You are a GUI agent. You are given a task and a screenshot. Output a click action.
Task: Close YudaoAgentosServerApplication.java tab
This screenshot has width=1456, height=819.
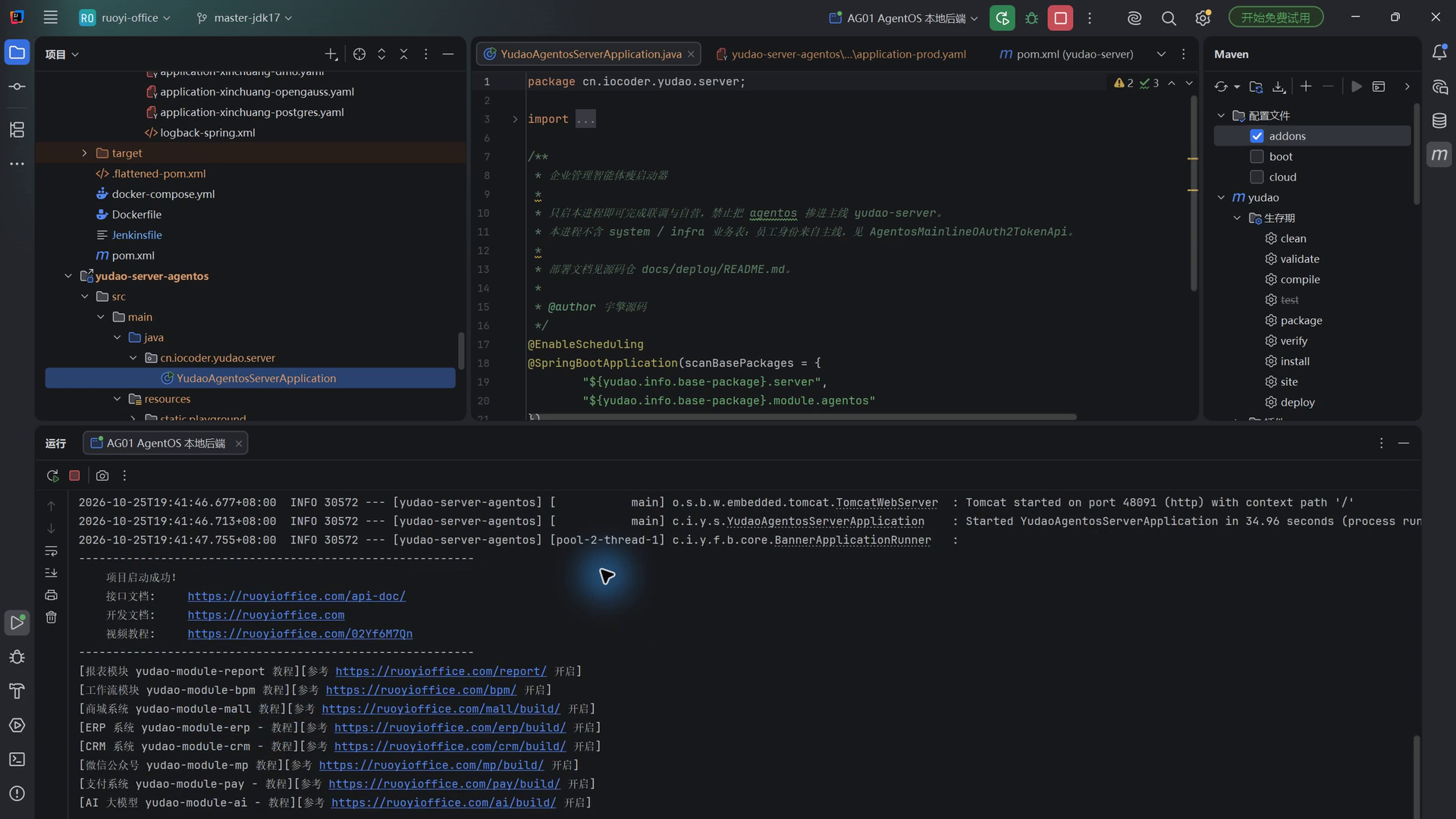coord(691,54)
